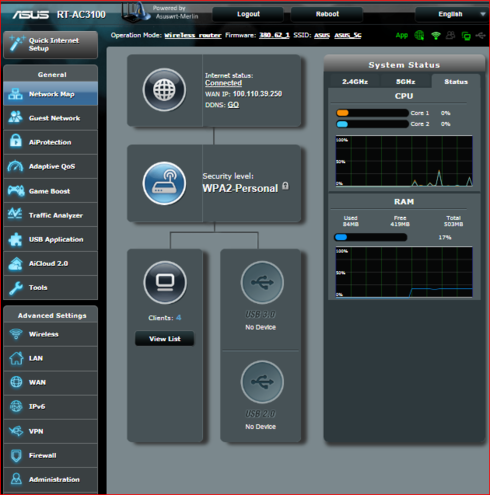Select the USB 3.0 port icon
The height and width of the screenshot is (495, 490).
[x=262, y=282]
